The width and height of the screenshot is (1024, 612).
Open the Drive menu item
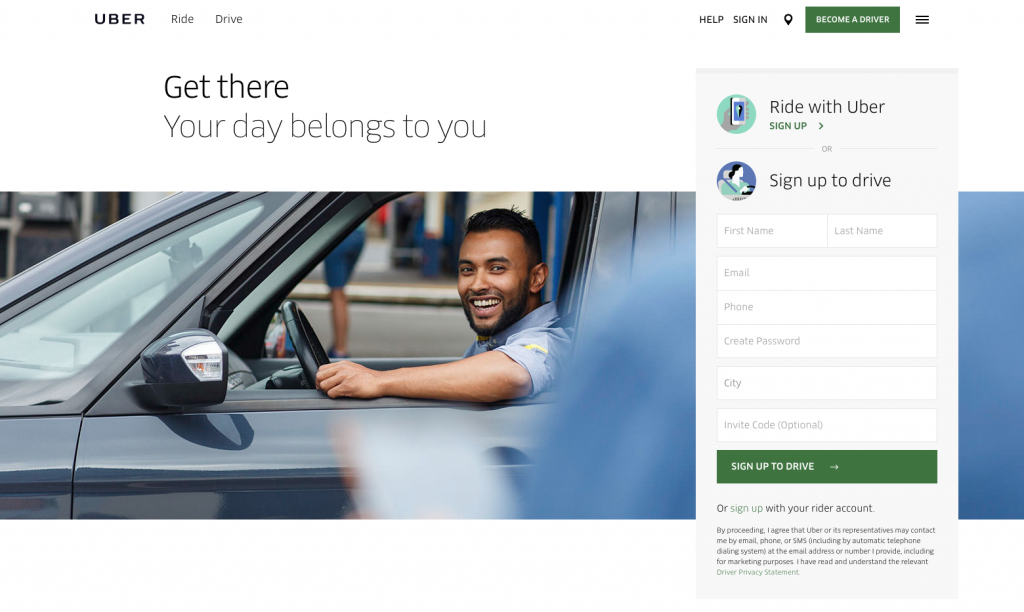229,19
